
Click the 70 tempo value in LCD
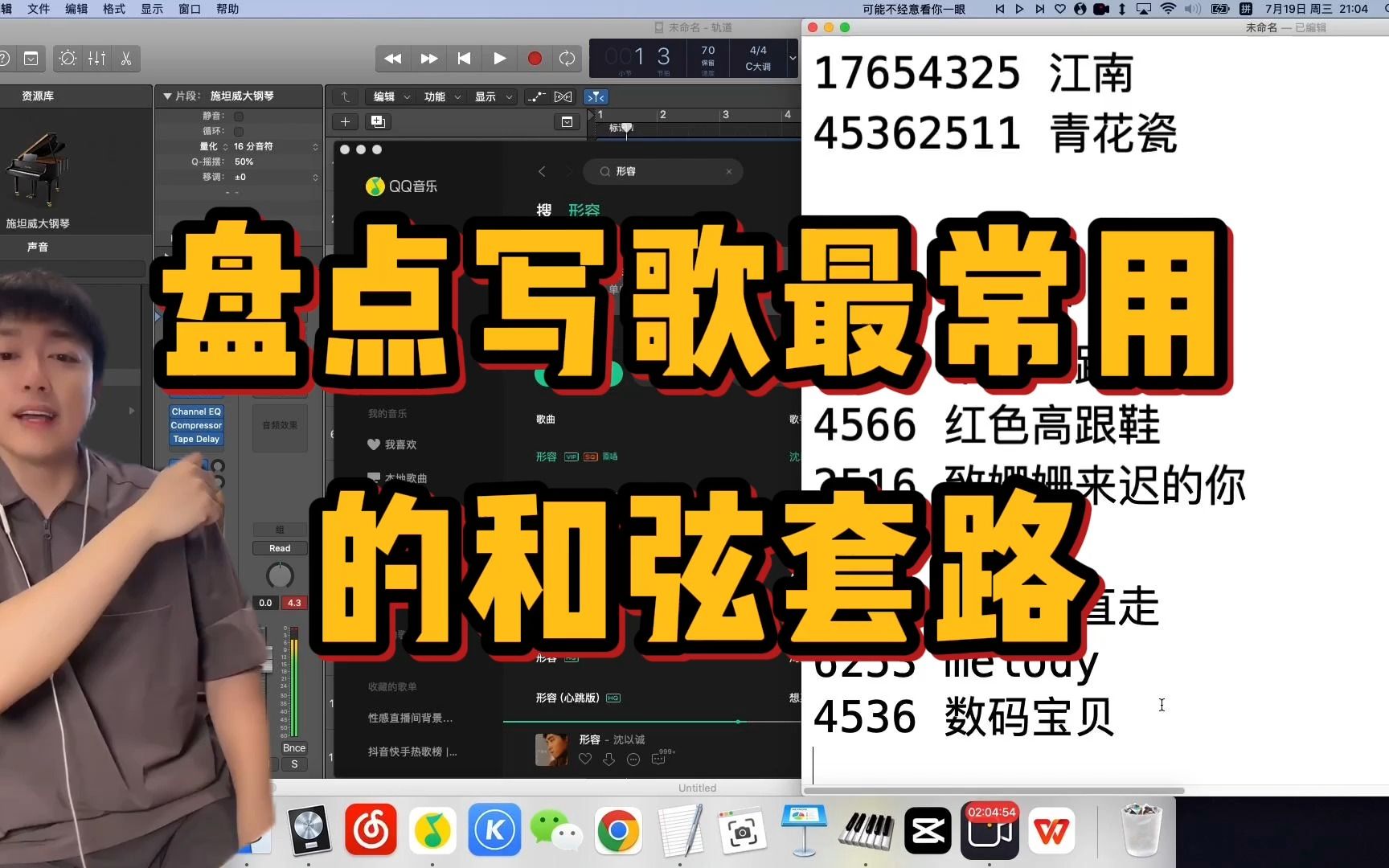point(708,51)
